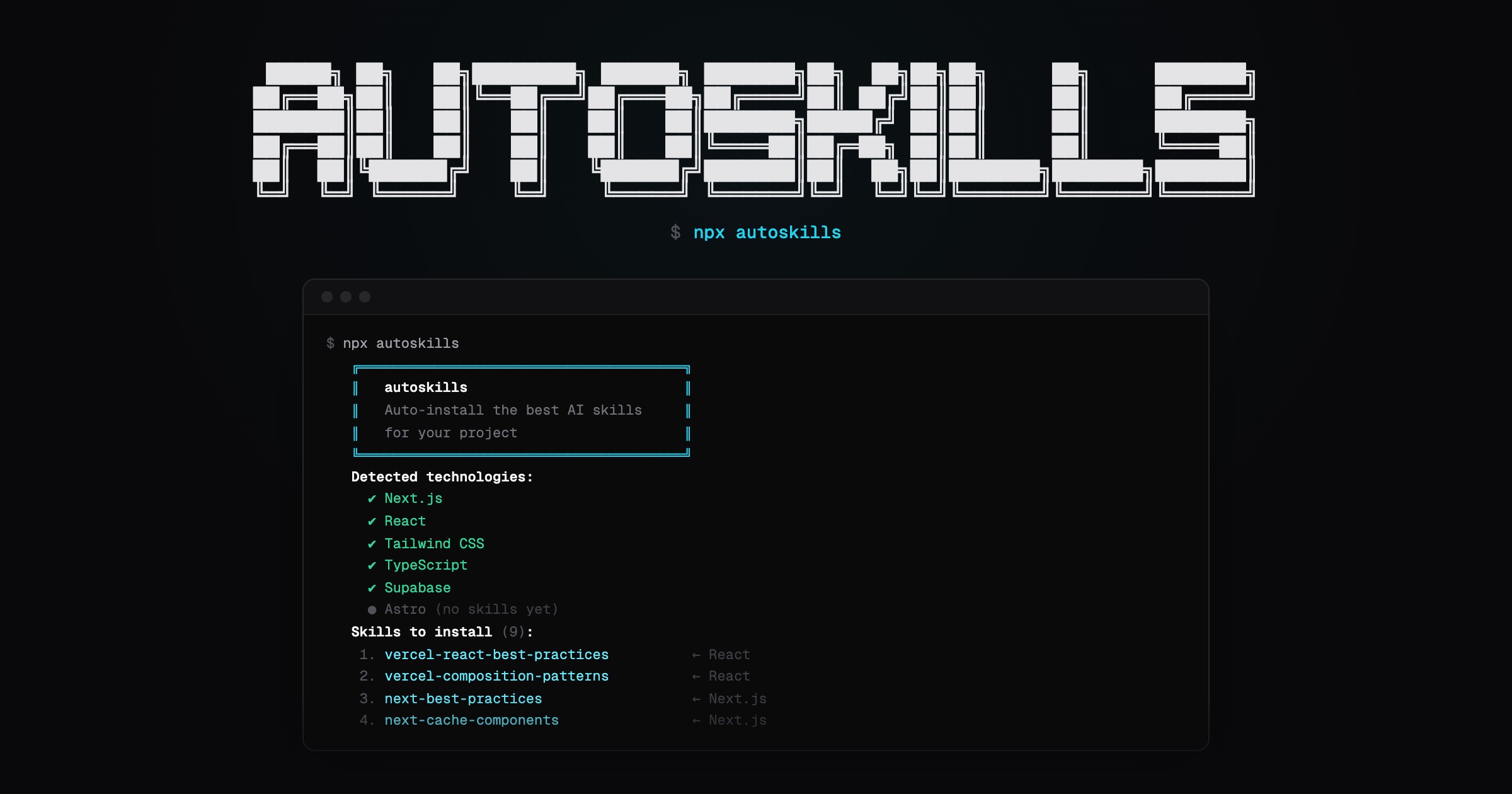Expand the Skills to install (9) list
This screenshot has height=794, width=1512.
tap(442, 631)
